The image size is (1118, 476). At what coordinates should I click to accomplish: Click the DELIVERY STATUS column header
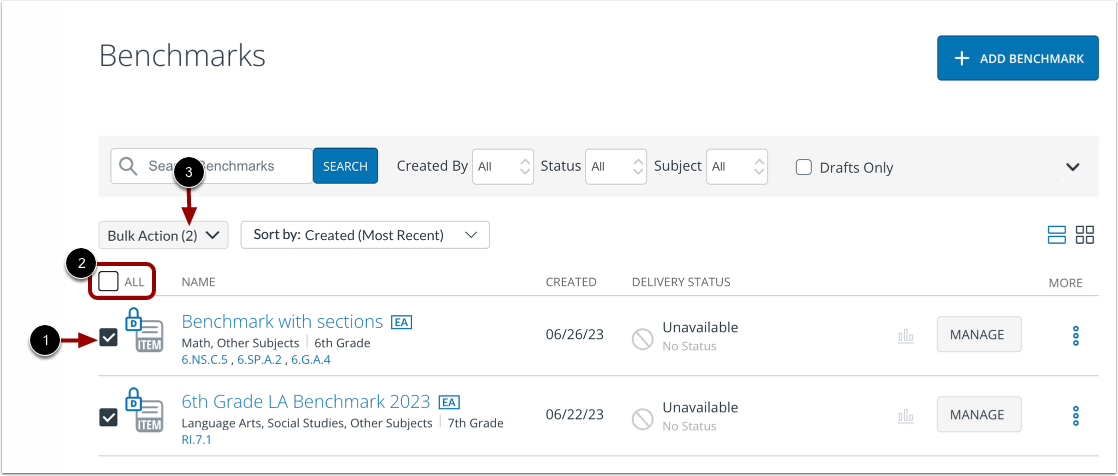(x=681, y=282)
